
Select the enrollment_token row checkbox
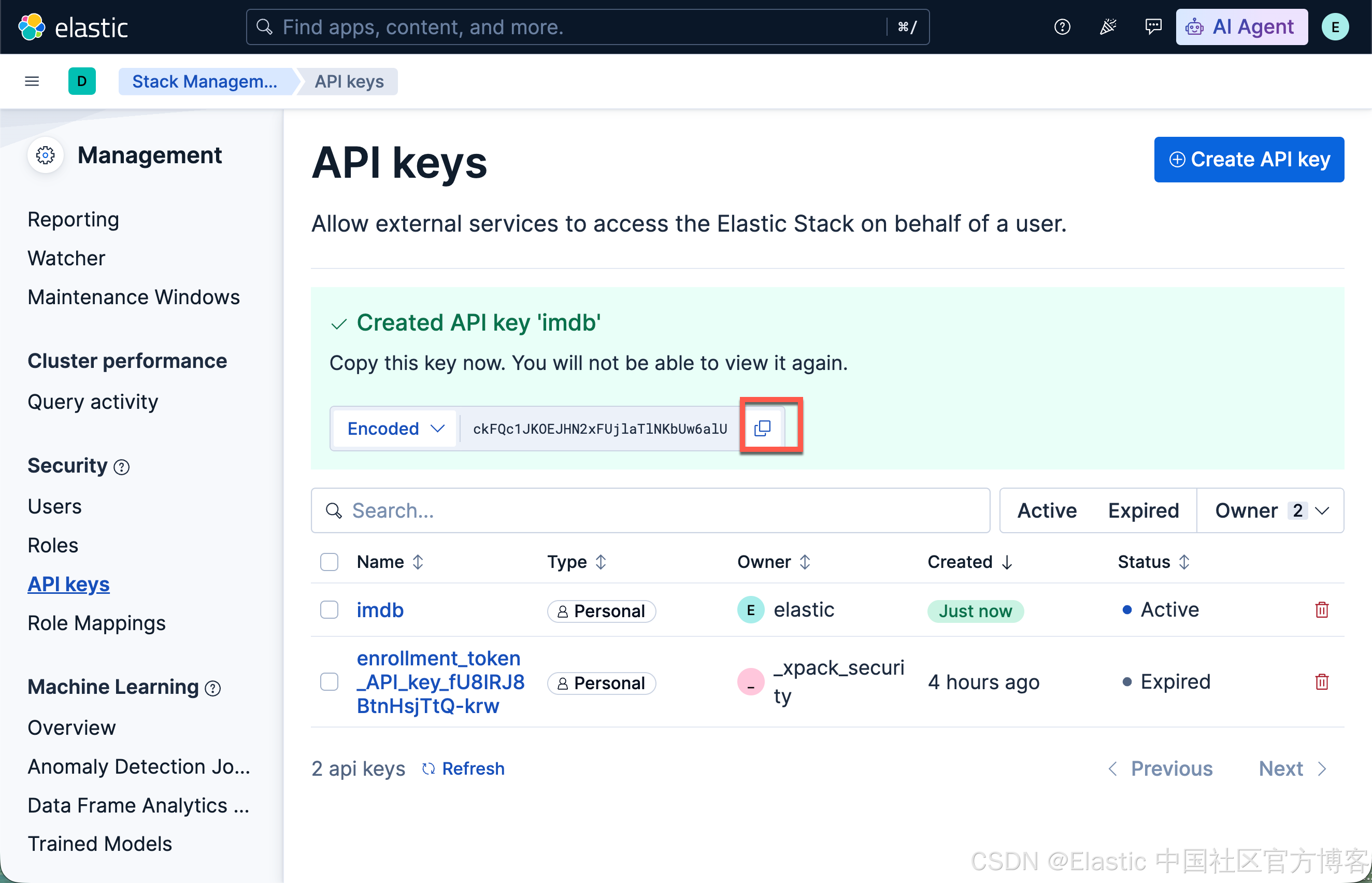[329, 682]
